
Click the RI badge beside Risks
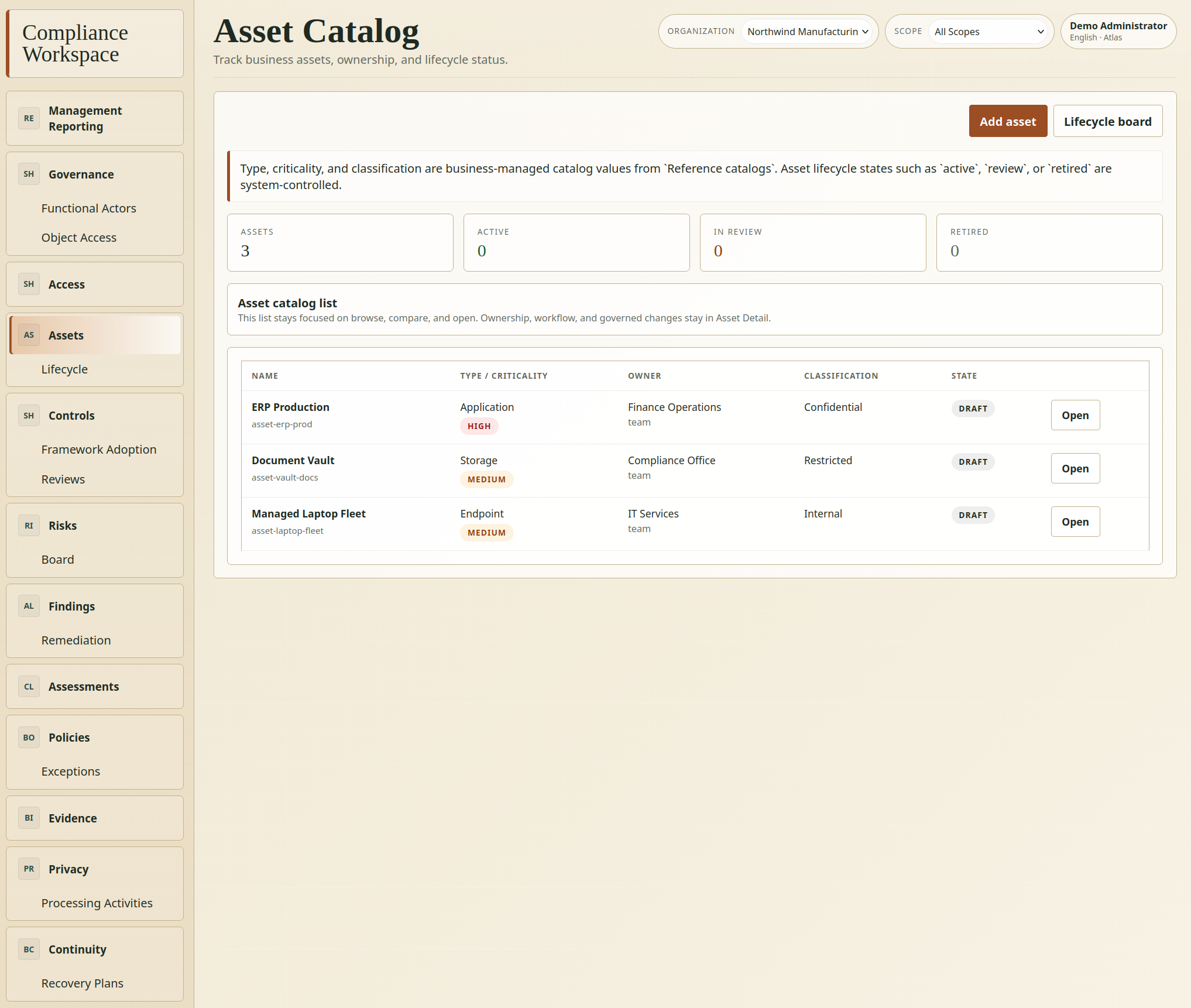29,526
